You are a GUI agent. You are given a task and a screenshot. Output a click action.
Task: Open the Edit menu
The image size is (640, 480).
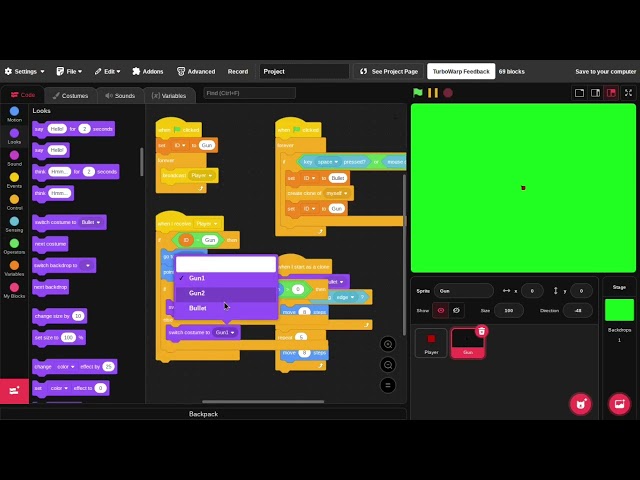tap(107, 71)
